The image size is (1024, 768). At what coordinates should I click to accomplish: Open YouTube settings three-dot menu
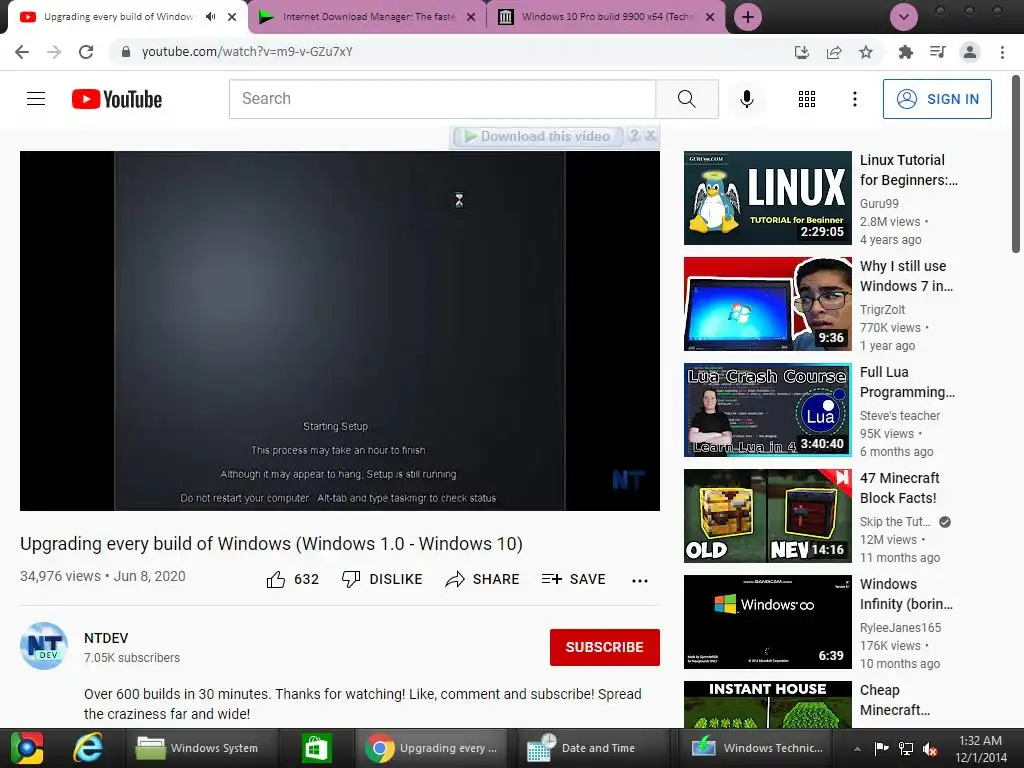point(855,99)
